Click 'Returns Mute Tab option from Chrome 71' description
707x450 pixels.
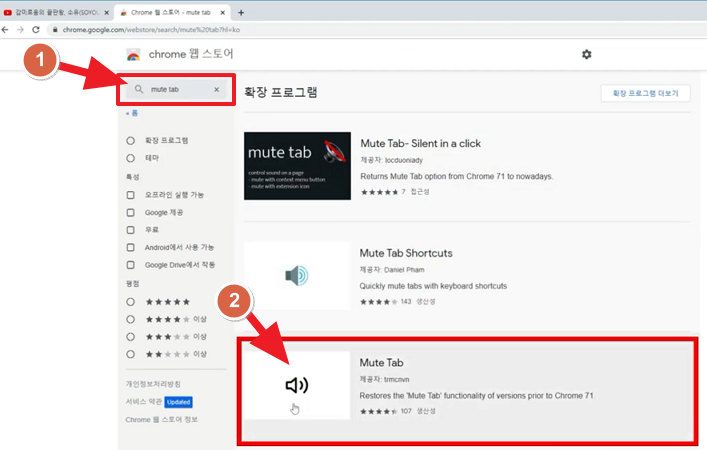456,176
